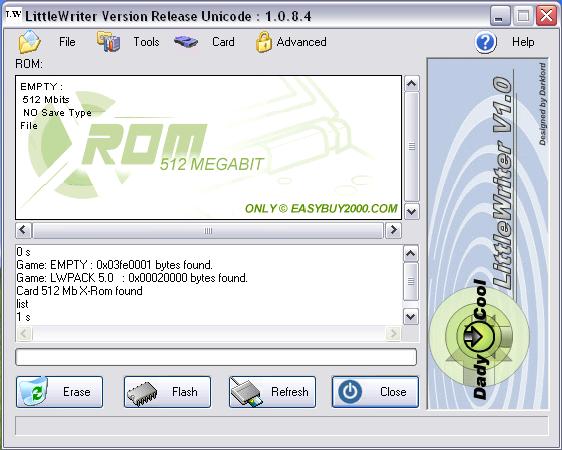Click the Card cartridge icon
The height and width of the screenshot is (450, 562).
coord(186,42)
